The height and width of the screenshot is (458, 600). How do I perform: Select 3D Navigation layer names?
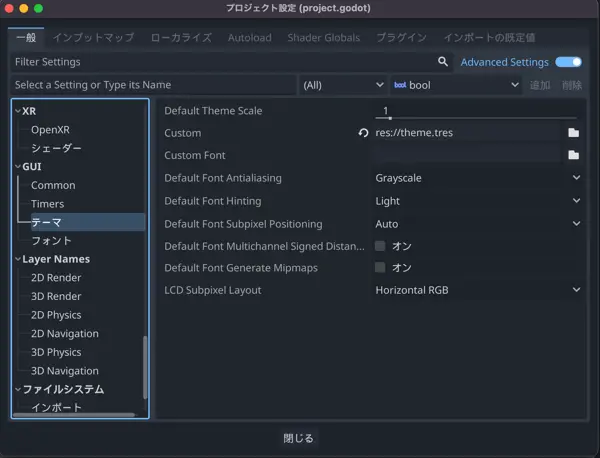point(65,371)
